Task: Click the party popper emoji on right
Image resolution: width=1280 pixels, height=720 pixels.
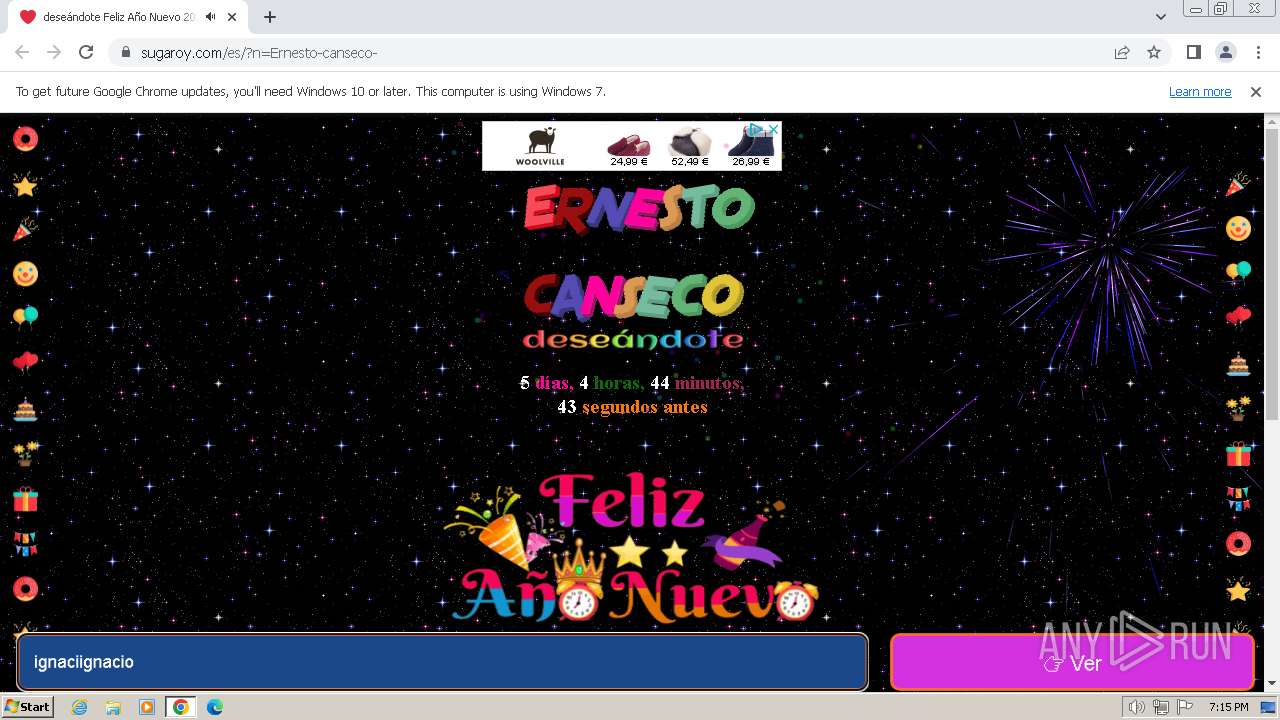Action: 1238,184
